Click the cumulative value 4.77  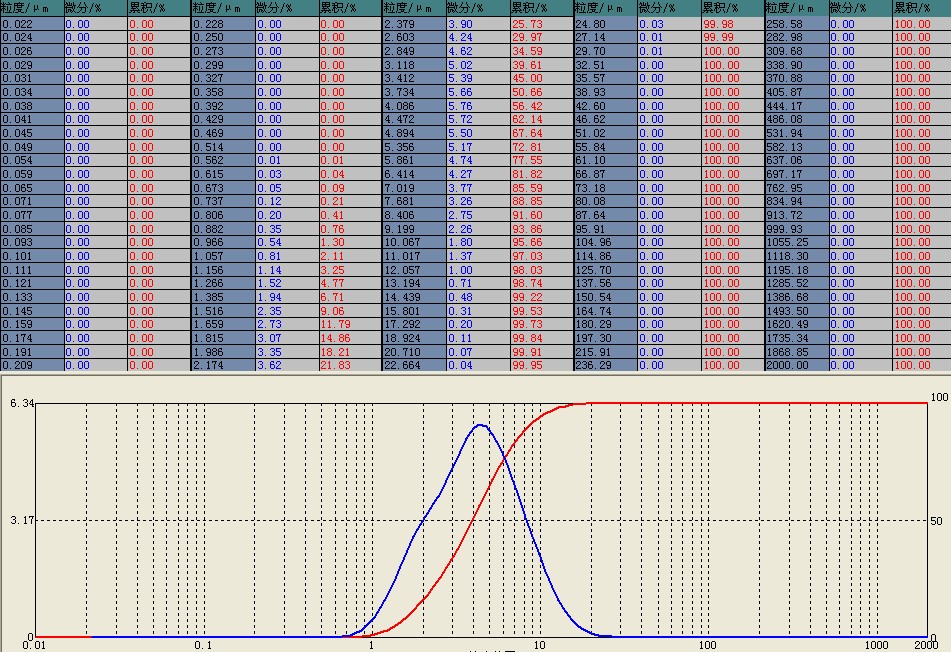(332, 283)
